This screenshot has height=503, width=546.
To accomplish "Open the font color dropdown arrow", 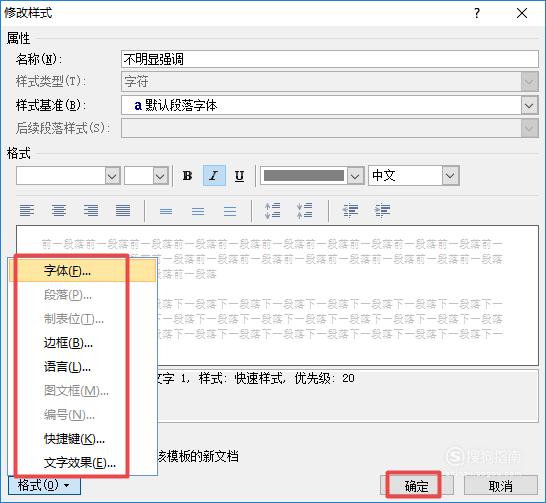I will pos(355,176).
